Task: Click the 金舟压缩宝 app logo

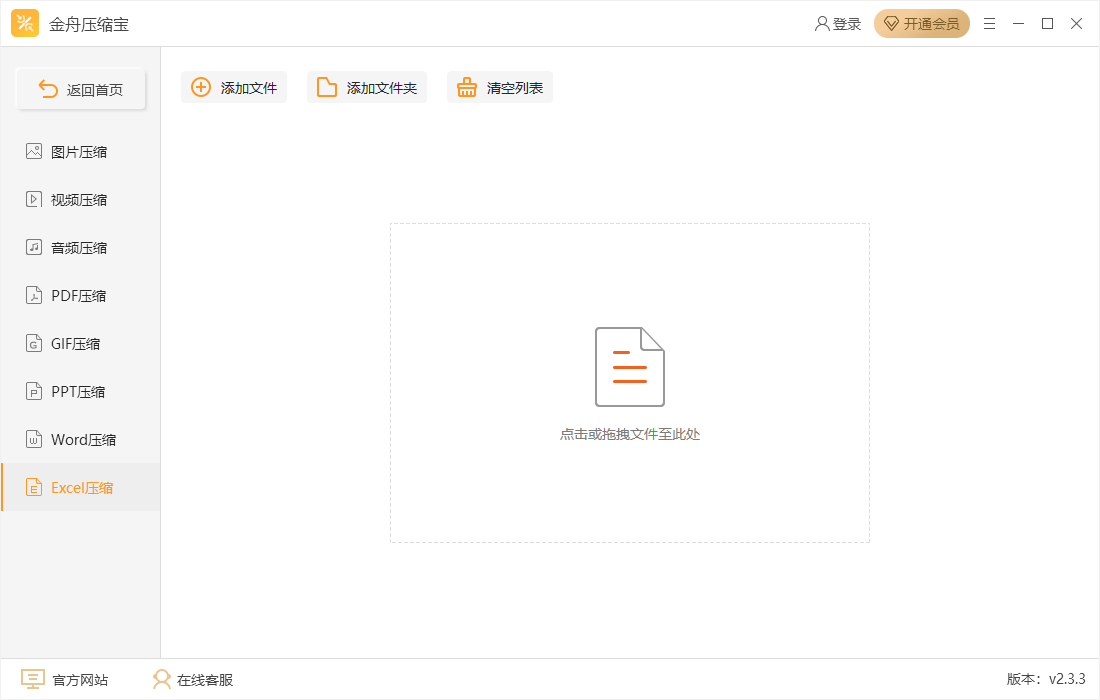Action: pyautogui.click(x=24, y=22)
